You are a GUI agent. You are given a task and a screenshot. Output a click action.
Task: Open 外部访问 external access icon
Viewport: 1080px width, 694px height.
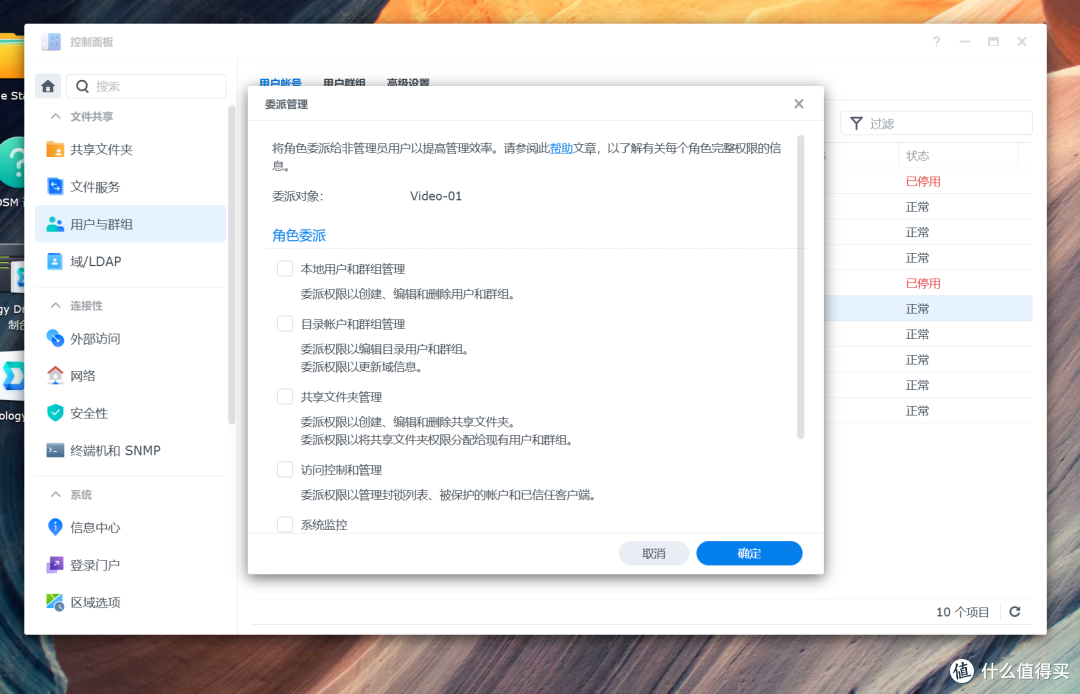(x=55, y=338)
